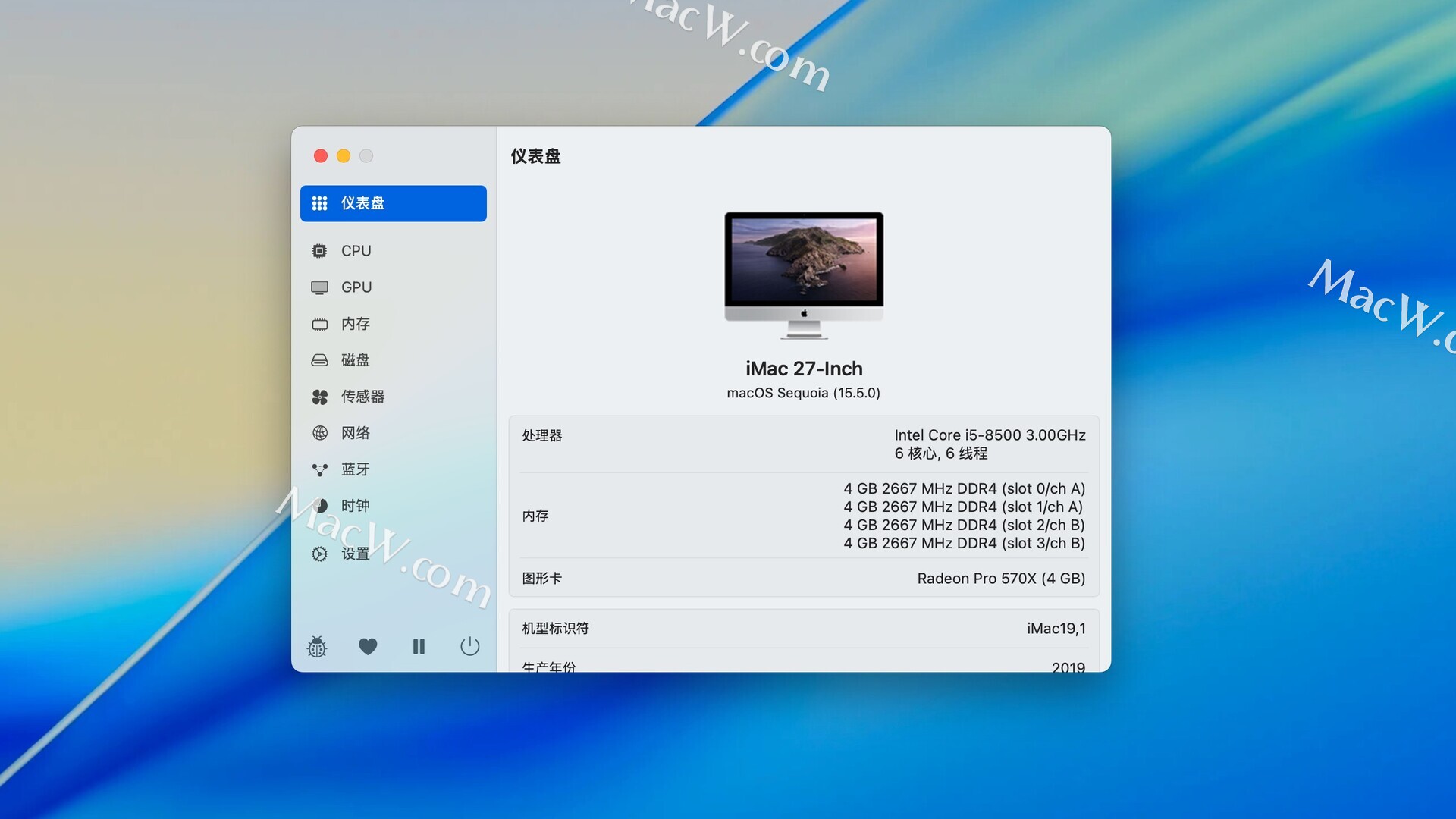
Task: Click the gear icon beside 设置
Action: 320,554
